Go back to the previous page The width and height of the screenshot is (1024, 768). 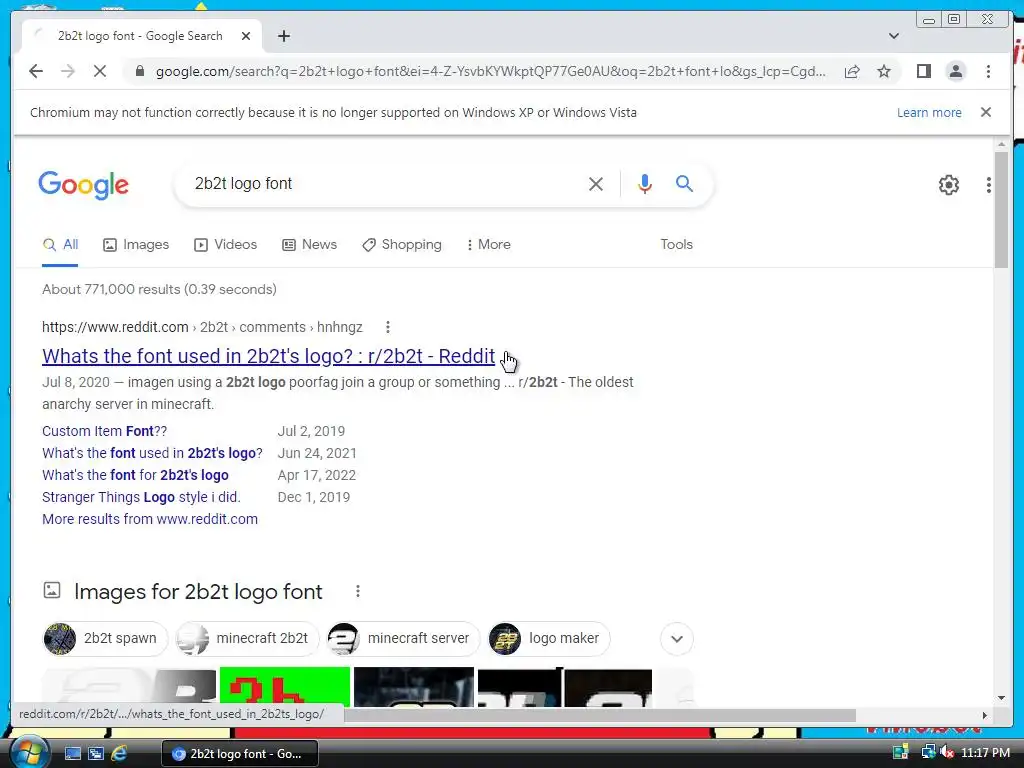click(x=36, y=71)
